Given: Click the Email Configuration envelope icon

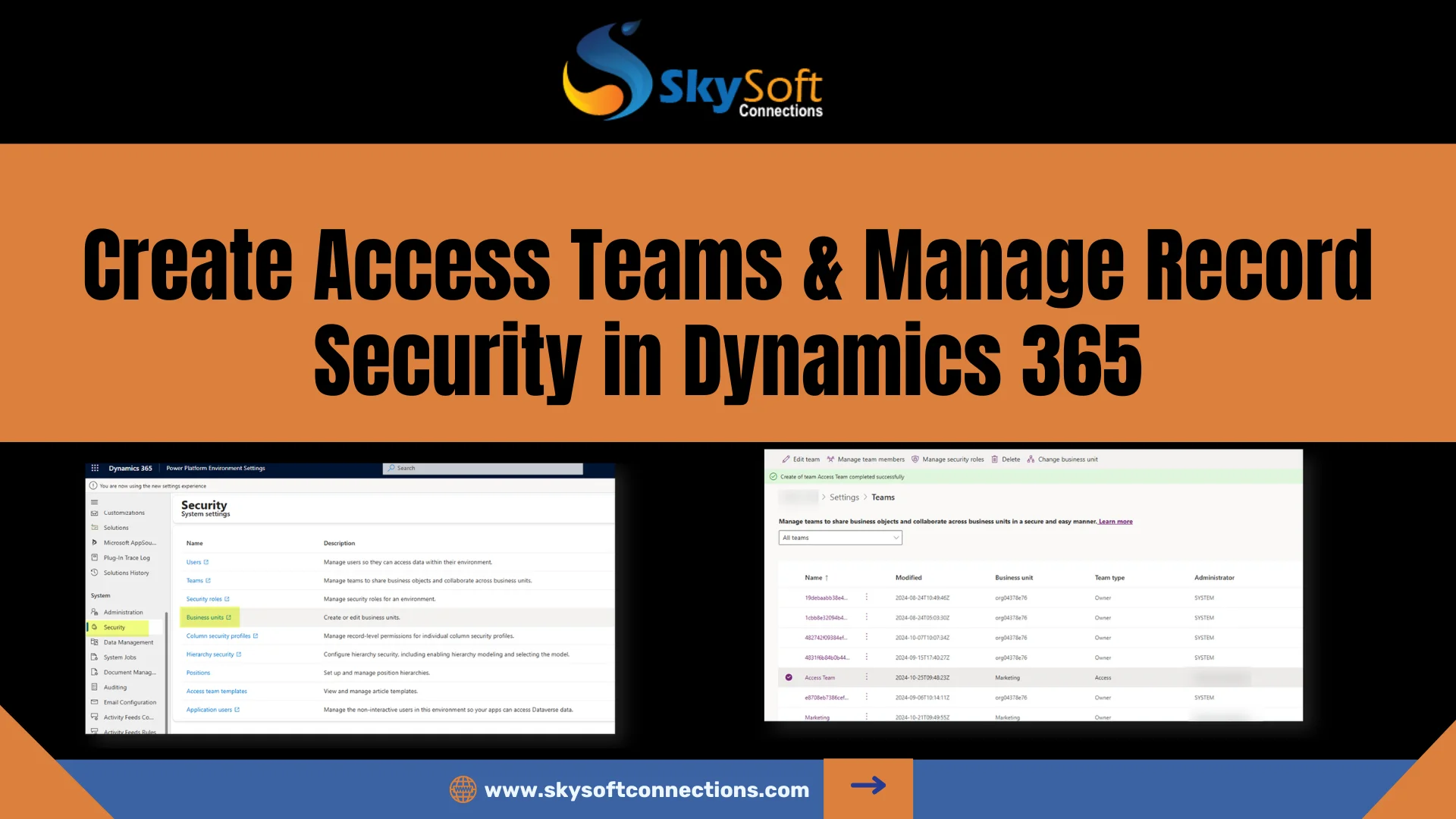Looking at the screenshot, I should pyautogui.click(x=95, y=702).
